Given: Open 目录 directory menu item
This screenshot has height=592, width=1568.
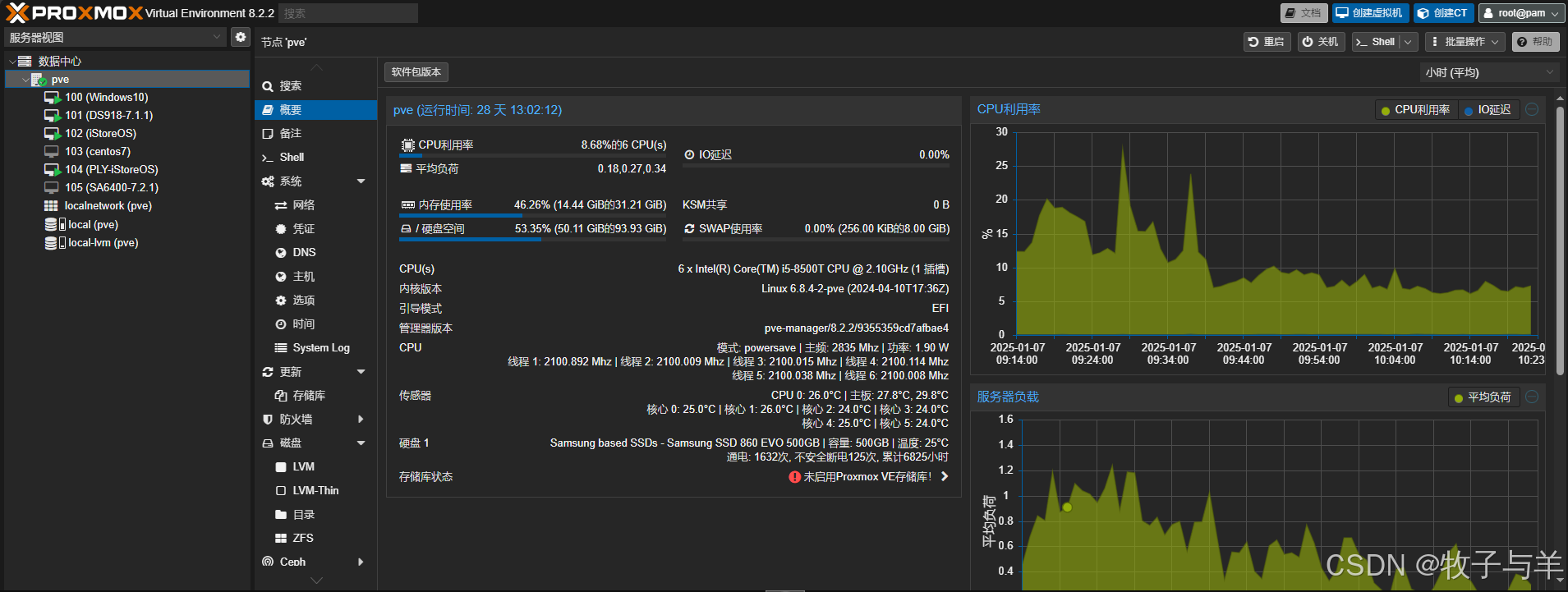Looking at the screenshot, I should click(315, 515).
